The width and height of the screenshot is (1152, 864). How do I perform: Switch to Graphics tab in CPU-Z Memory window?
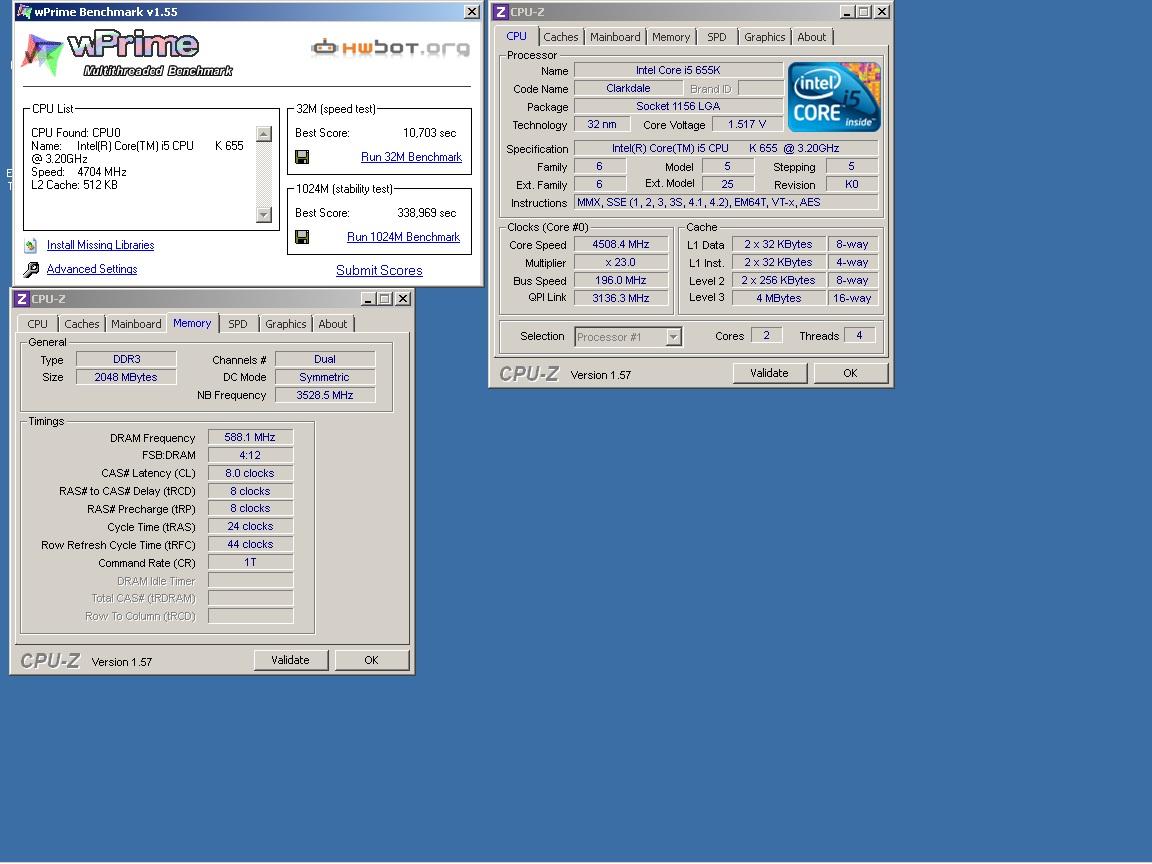[x=285, y=324]
